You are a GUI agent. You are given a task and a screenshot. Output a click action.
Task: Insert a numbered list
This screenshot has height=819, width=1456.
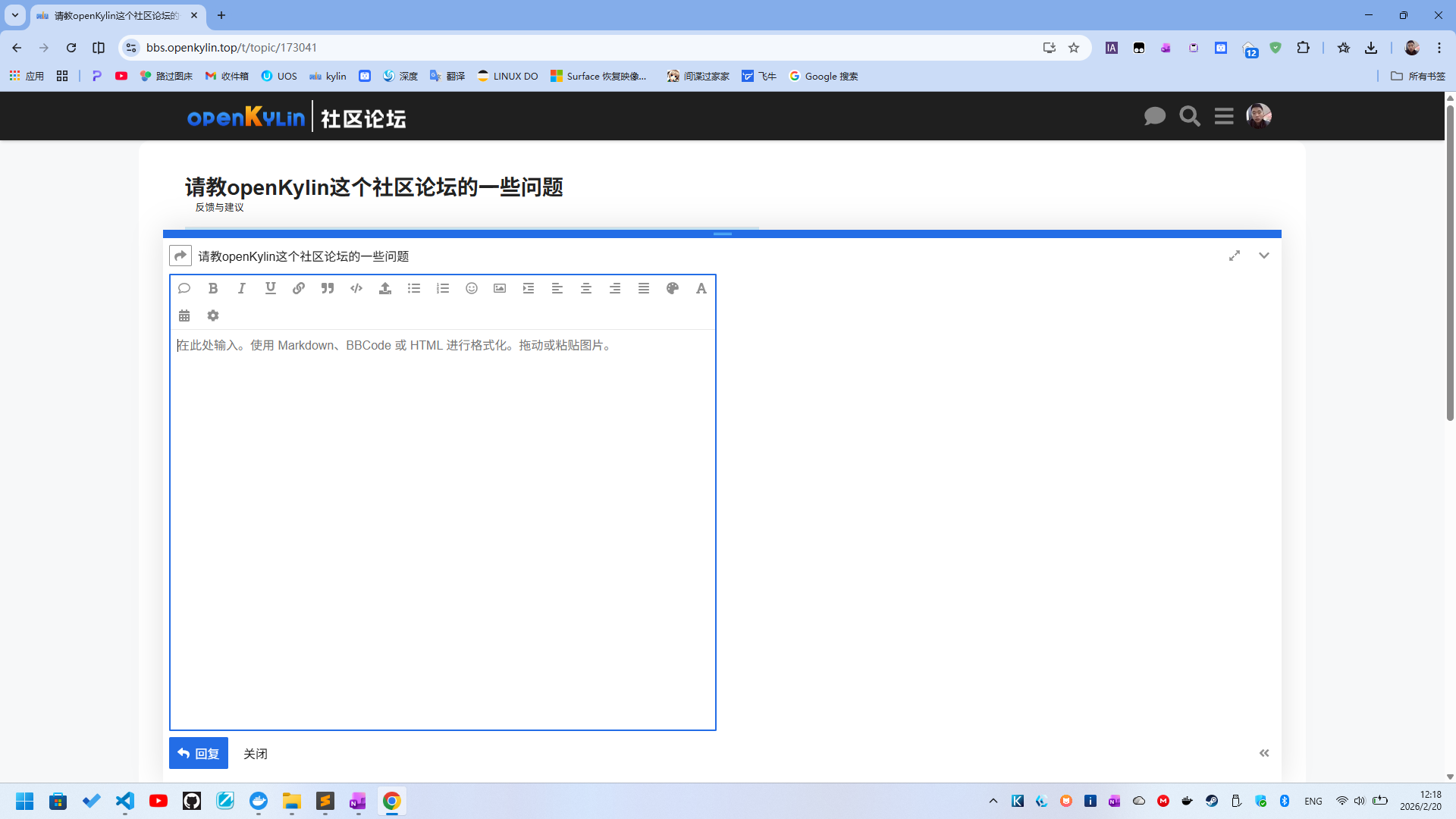(x=443, y=288)
